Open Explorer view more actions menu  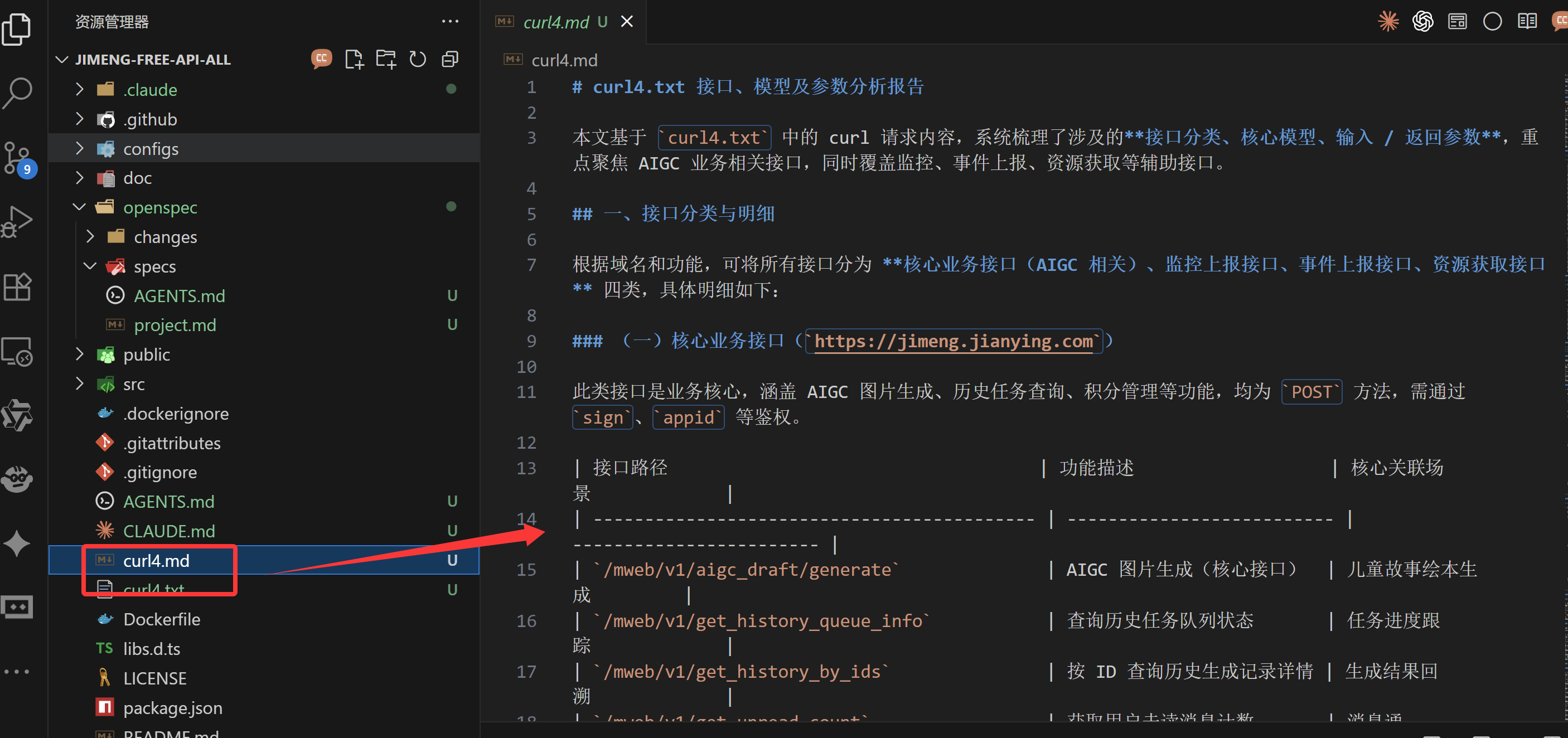tap(450, 21)
